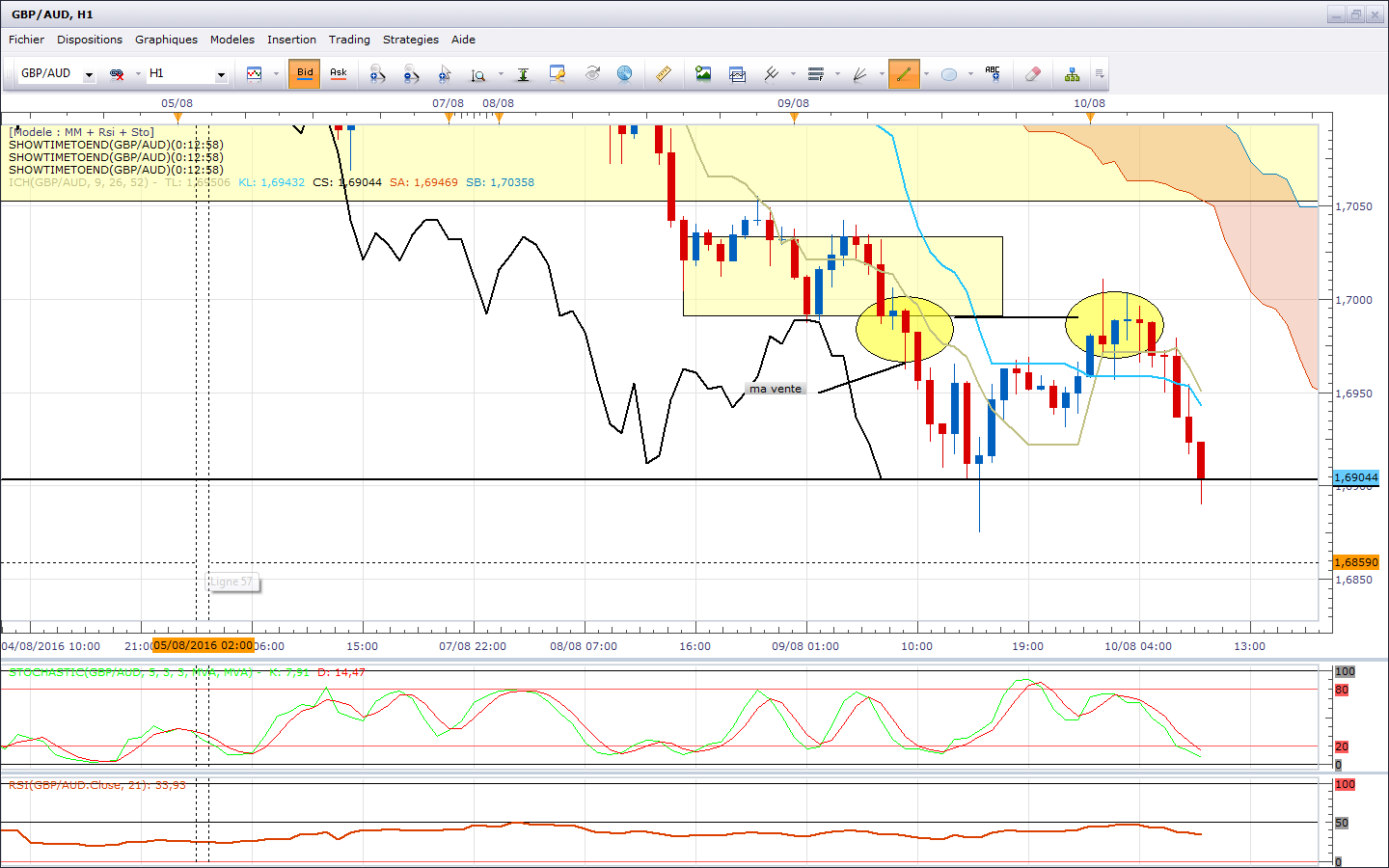
Task: Open the Modeles menu
Action: [232, 40]
